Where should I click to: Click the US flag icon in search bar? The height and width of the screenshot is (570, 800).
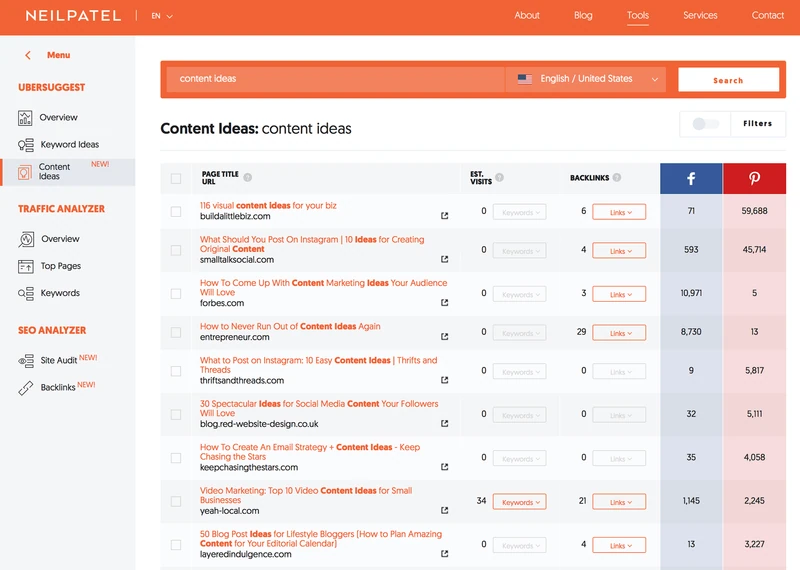524,79
